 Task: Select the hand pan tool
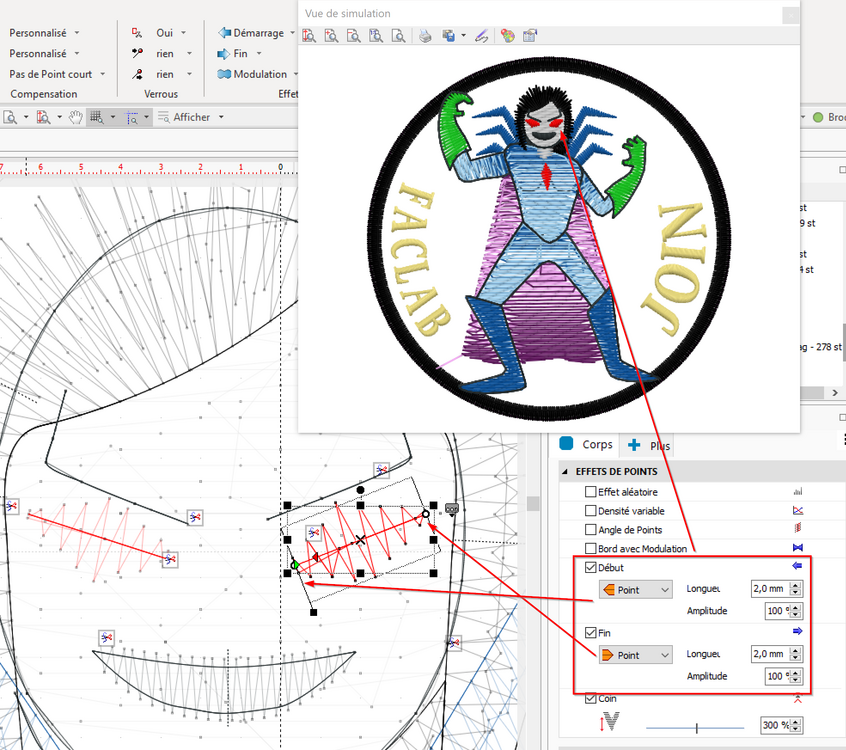pyautogui.click(x=76, y=117)
